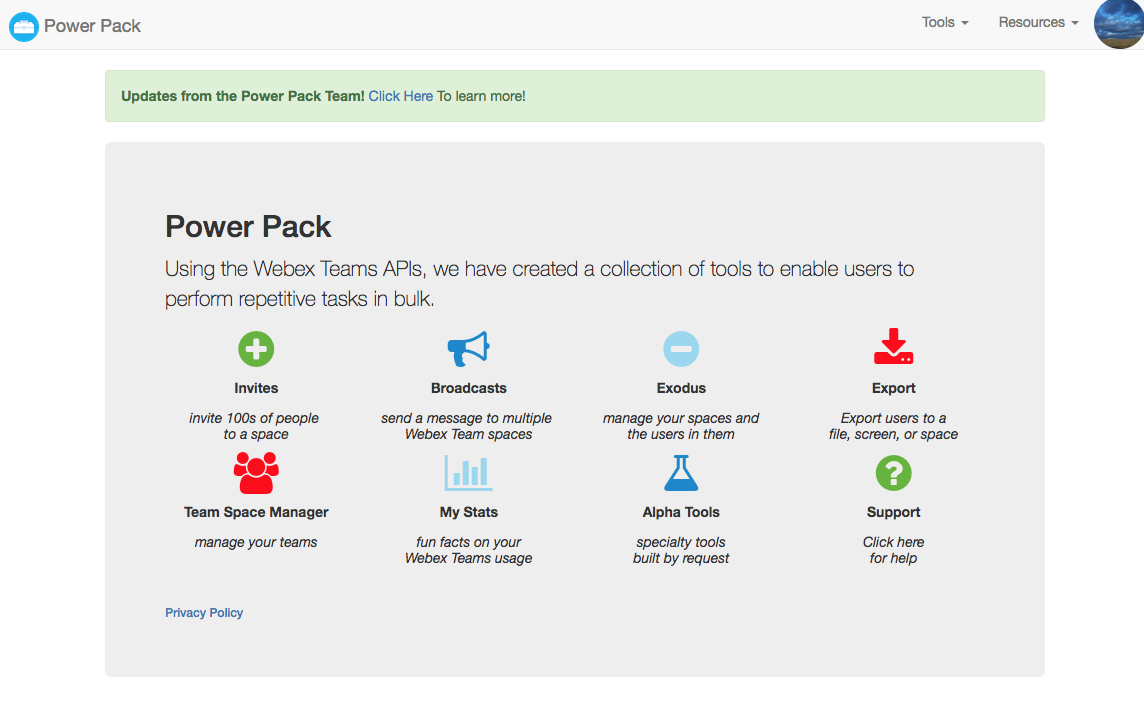The height and width of the screenshot is (710, 1144).
Task: Click the Export label
Action: pyautogui.click(x=893, y=388)
